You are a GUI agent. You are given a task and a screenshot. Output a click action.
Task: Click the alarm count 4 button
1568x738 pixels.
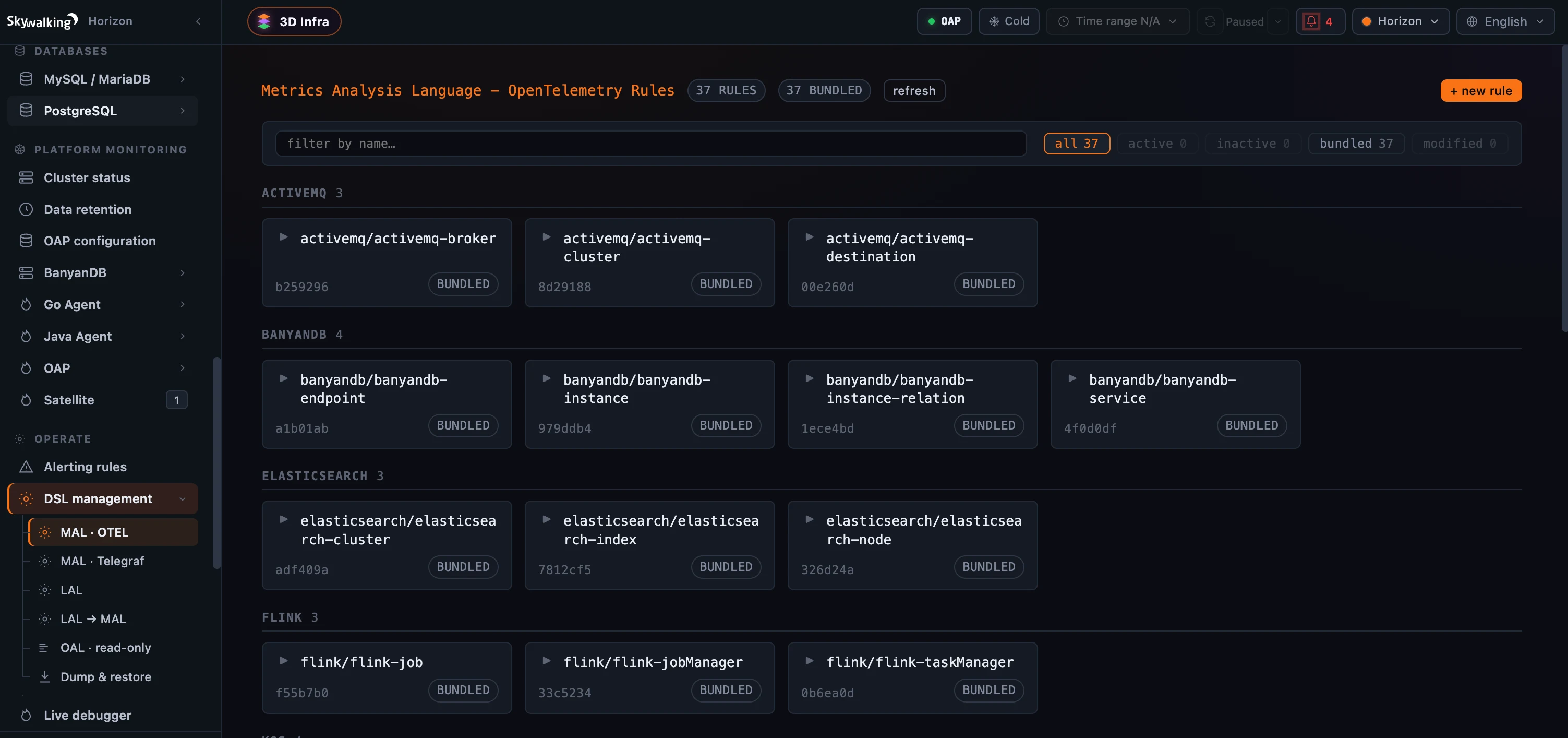1320,21
